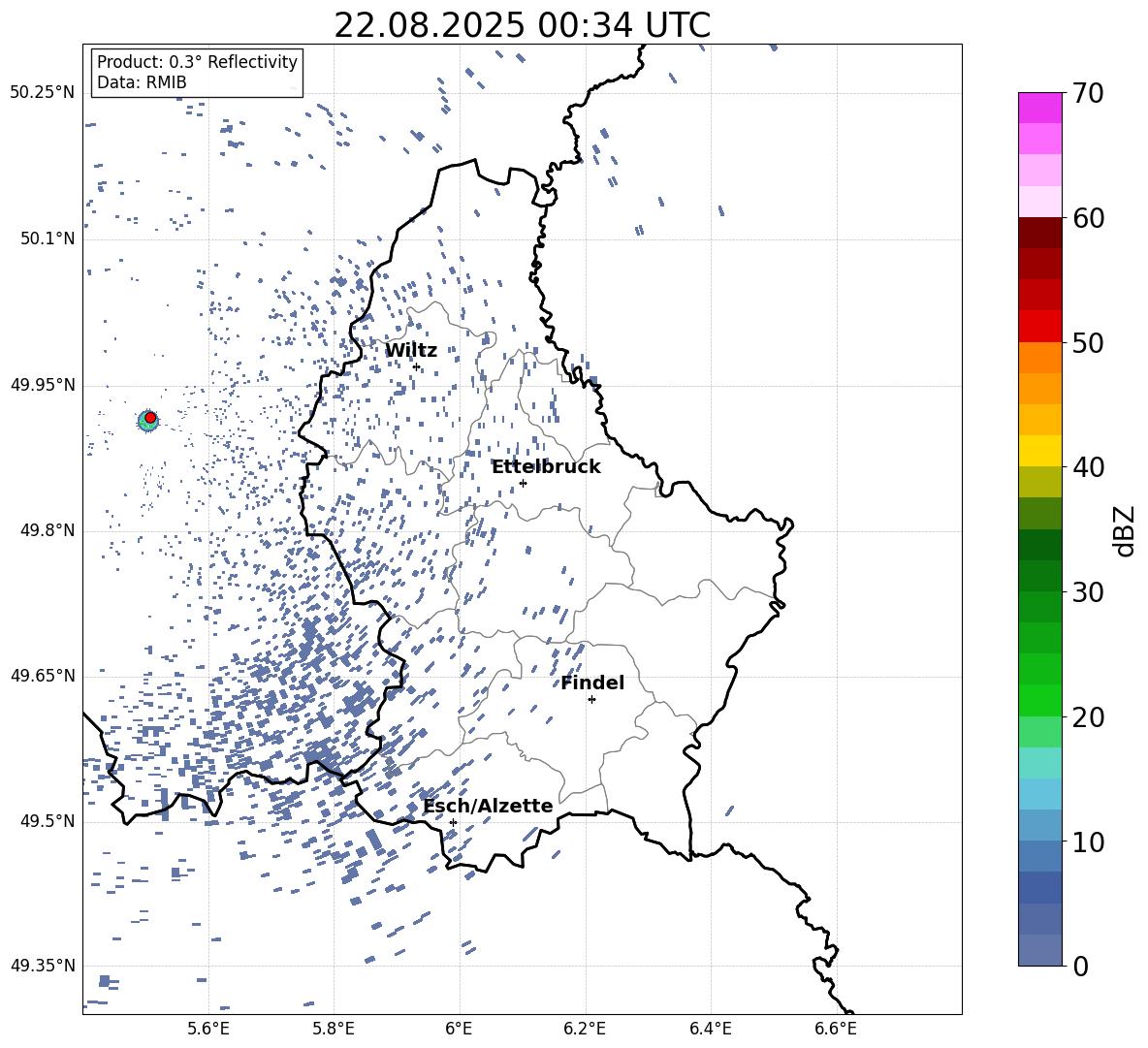Click the 49.8°N latitude label
Image resolution: width=1148 pixels, height=1048 pixels.
point(48,530)
